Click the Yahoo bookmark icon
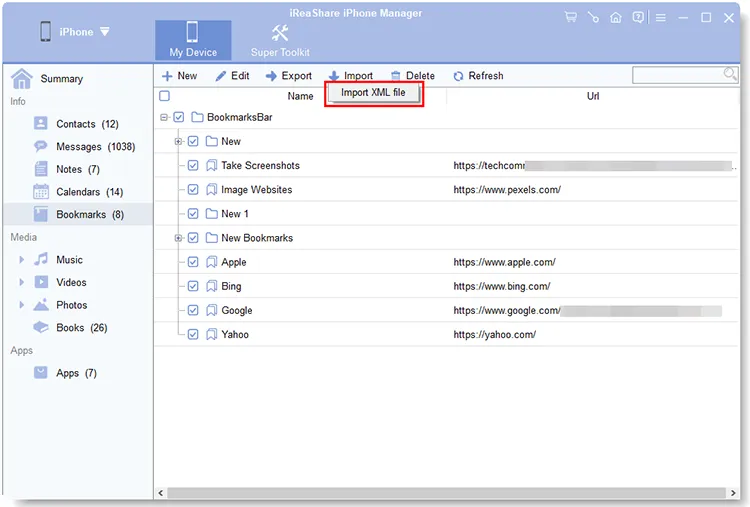750x507 pixels. pyautogui.click(x=211, y=334)
